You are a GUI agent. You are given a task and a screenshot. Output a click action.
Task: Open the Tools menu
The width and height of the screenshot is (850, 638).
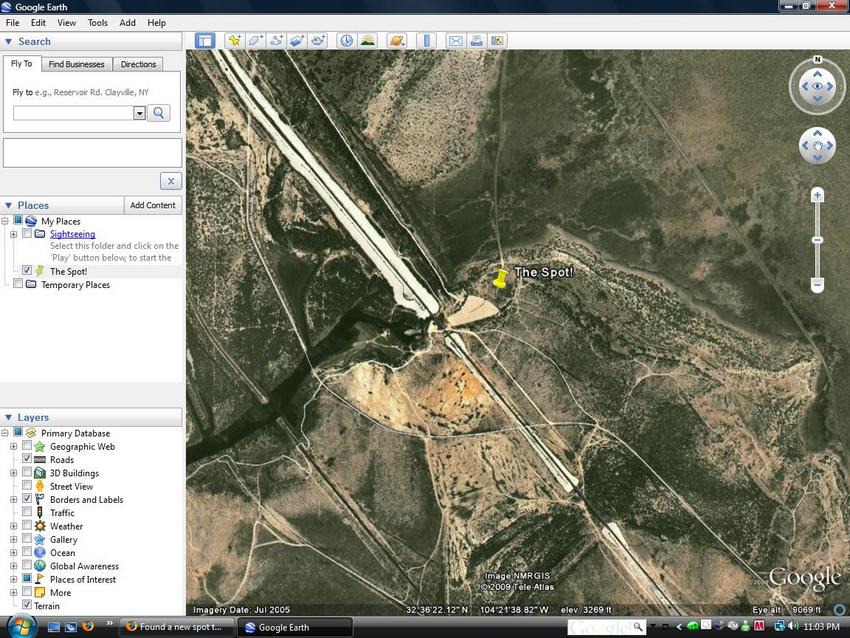click(97, 22)
